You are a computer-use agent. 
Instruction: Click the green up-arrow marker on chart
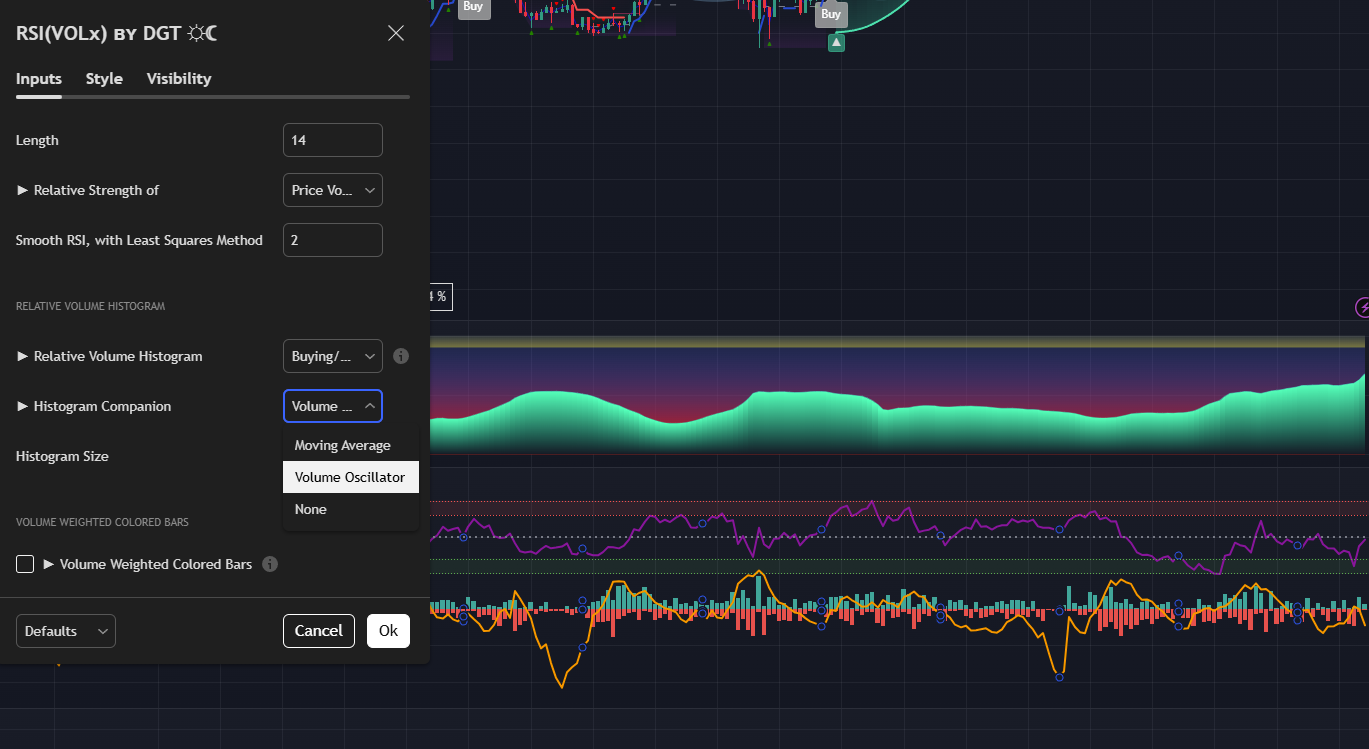click(836, 42)
